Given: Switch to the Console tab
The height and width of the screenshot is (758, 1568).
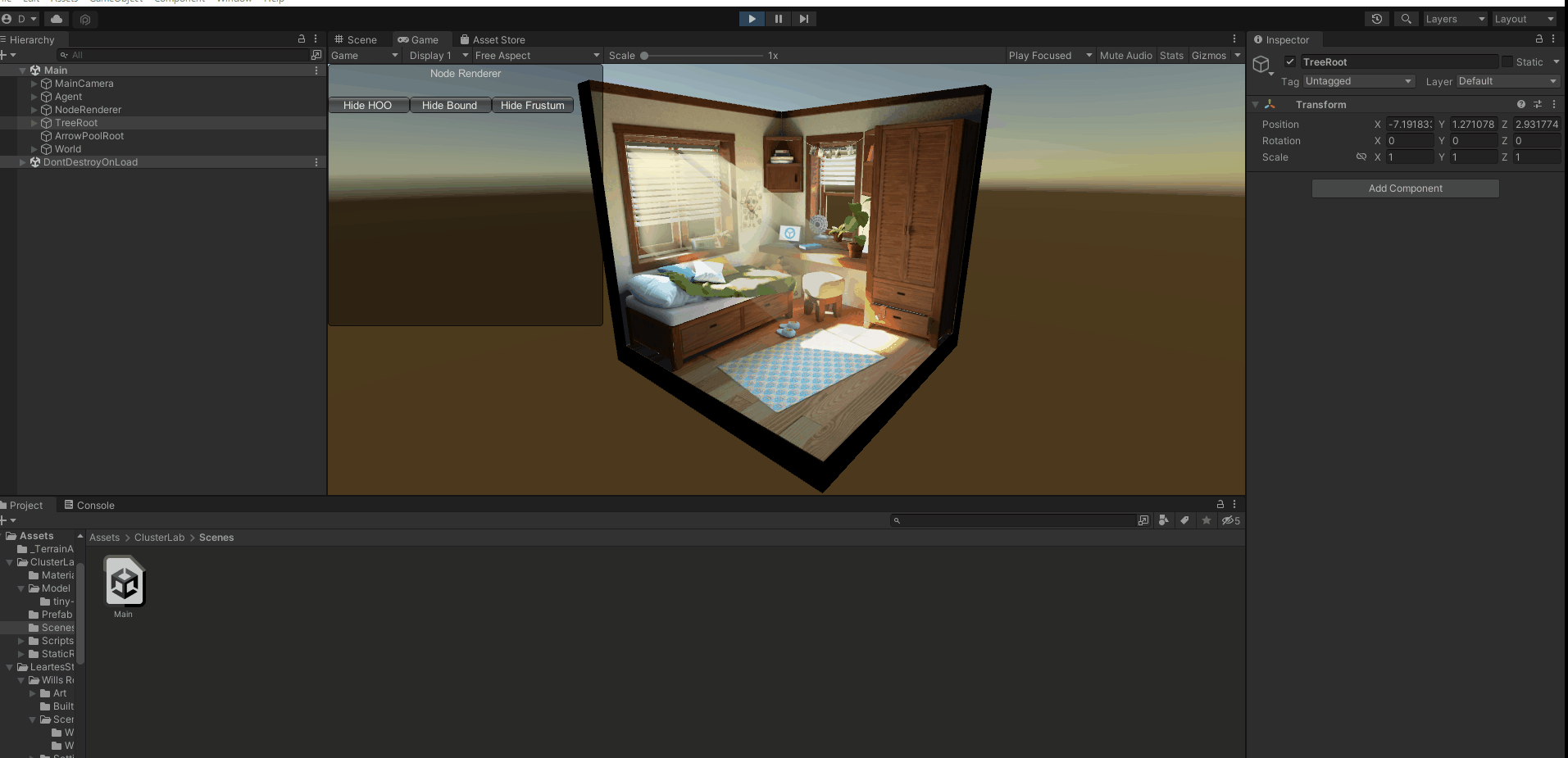Looking at the screenshot, I should click(x=89, y=505).
